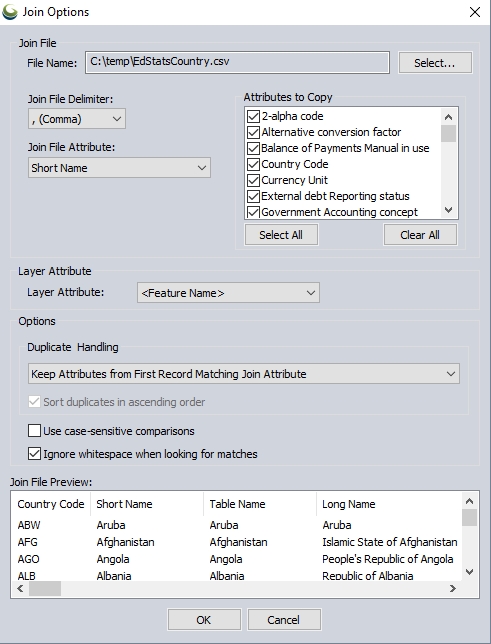The width and height of the screenshot is (491, 644).
Task: Click the Clear All button
Action: click(x=420, y=235)
